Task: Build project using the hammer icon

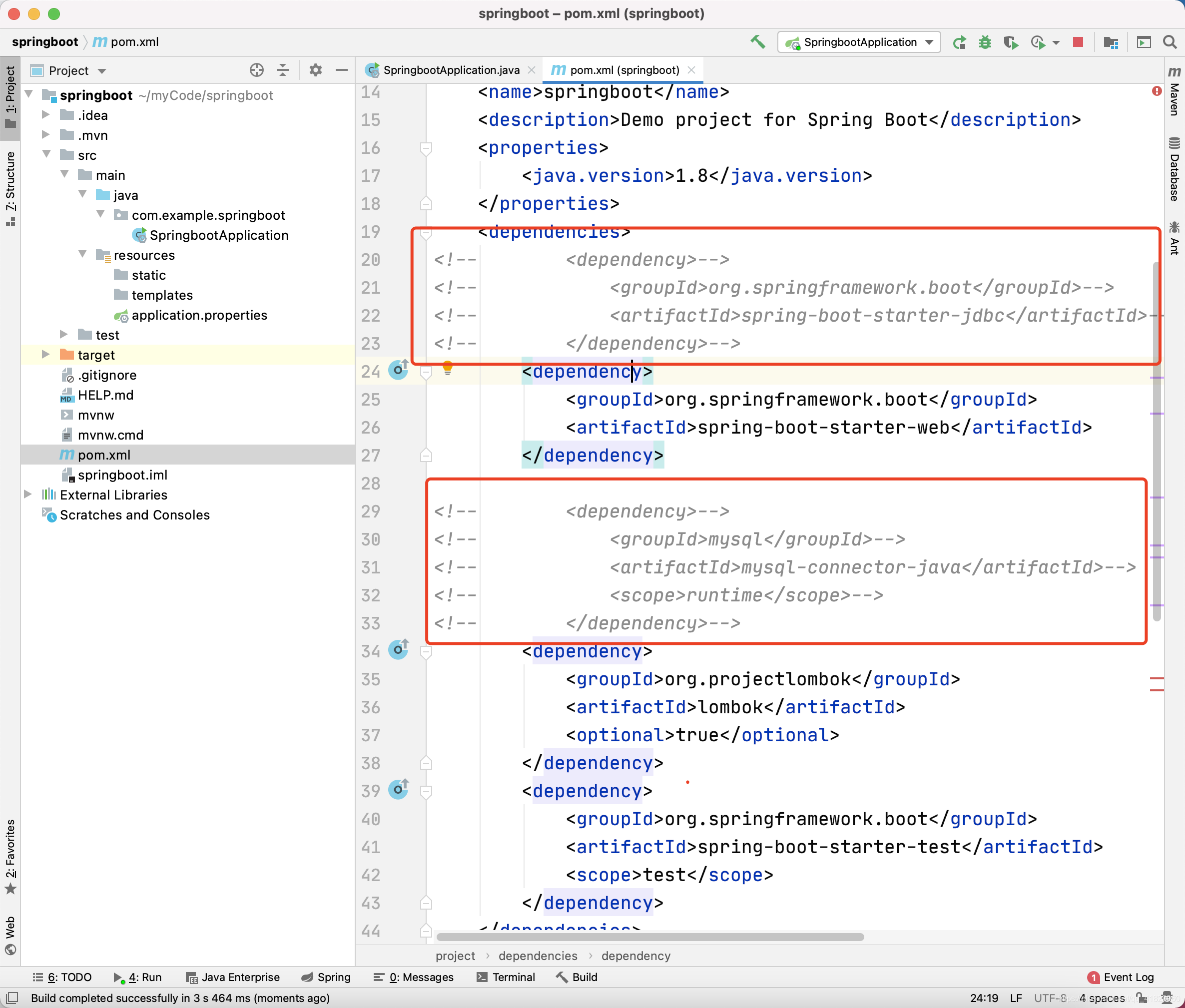Action: tap(758, 42)
